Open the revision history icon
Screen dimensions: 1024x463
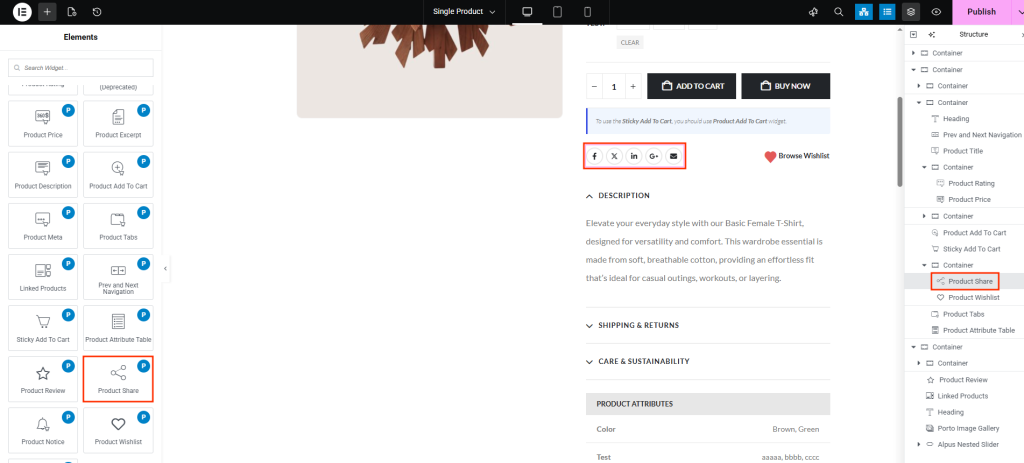click(x=97, y=12)
